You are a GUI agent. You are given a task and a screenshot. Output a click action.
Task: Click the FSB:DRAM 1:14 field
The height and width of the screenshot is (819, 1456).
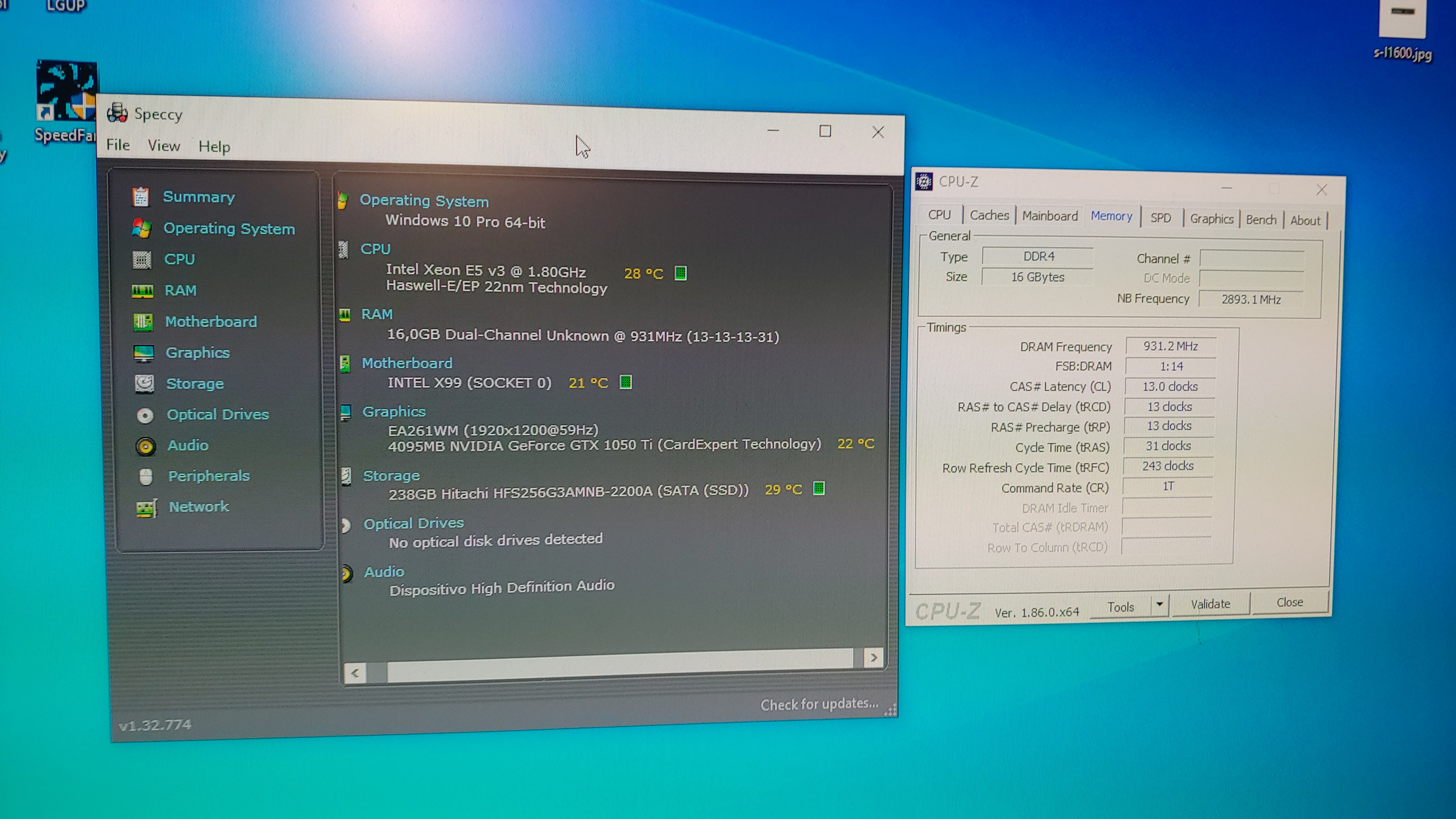pos(1171,366)
